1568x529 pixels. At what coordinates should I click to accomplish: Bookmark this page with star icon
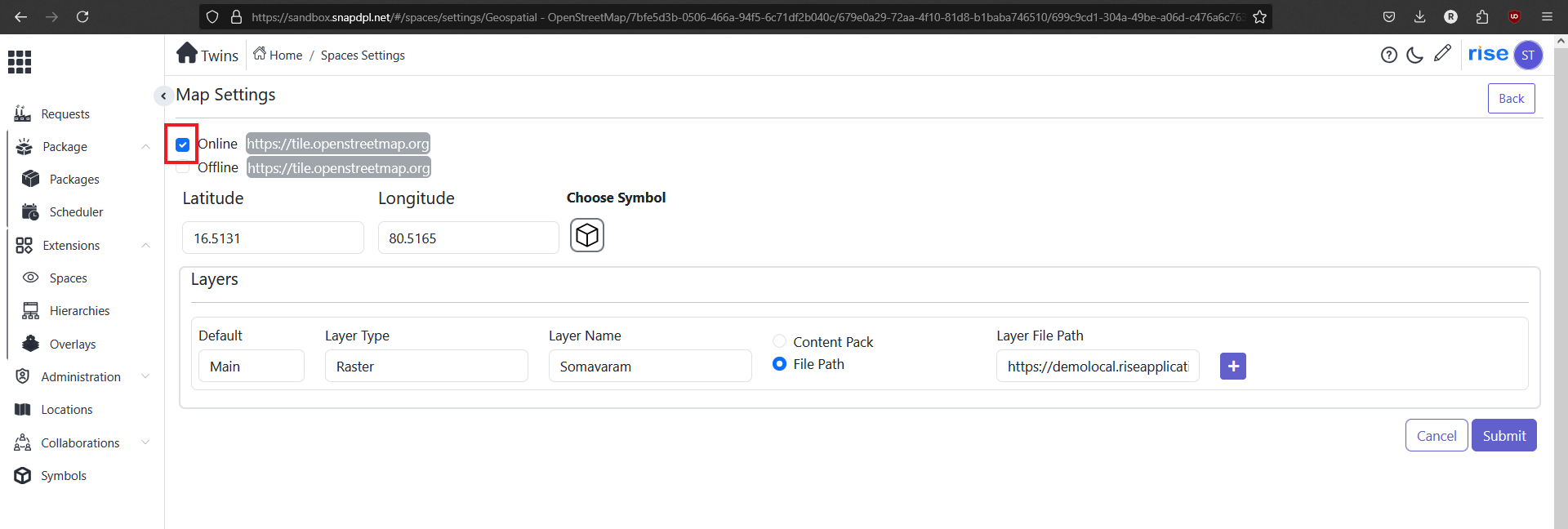tap(1260, 16)
